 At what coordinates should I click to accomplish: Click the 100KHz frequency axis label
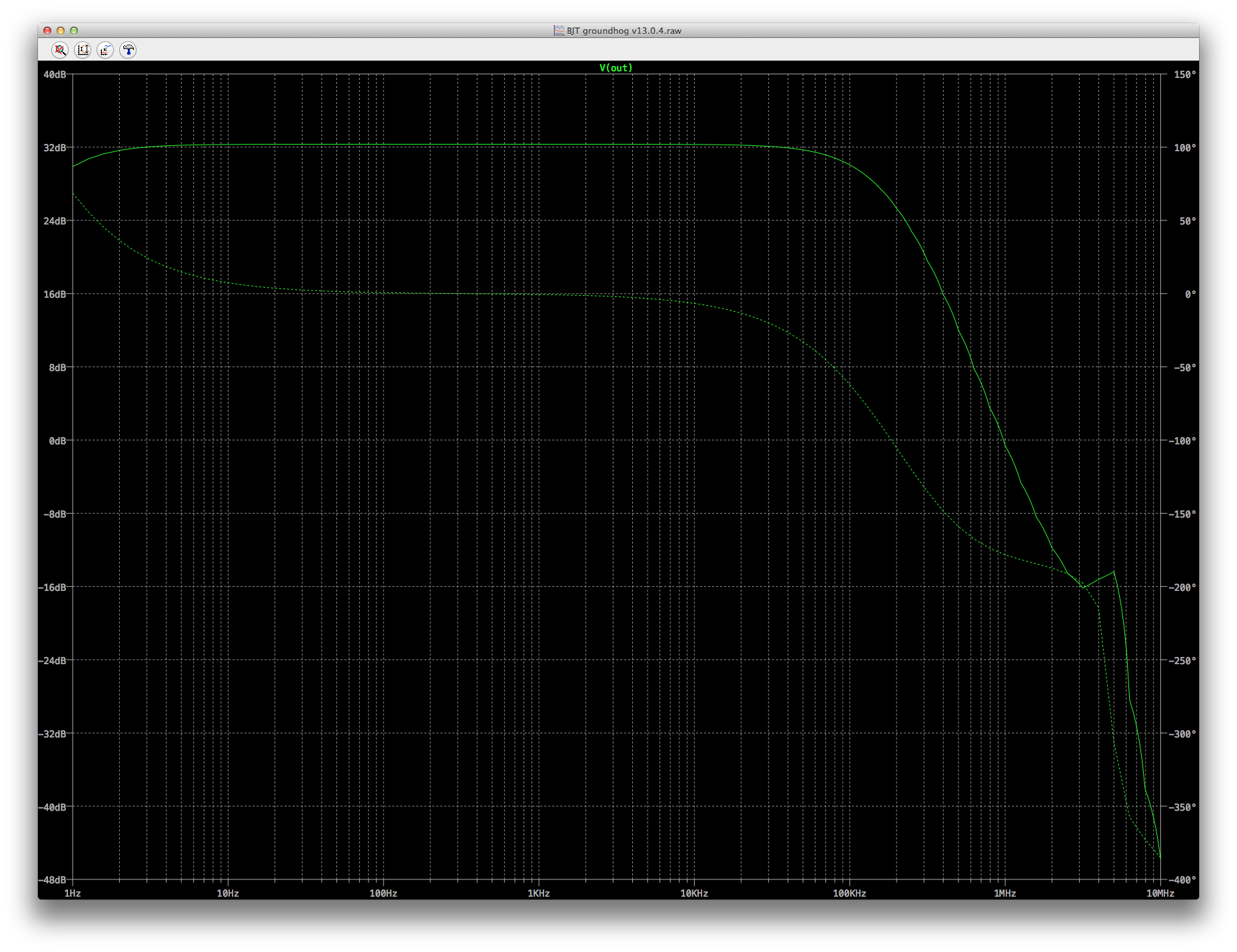pyautogui.click(x=849, y=893)
